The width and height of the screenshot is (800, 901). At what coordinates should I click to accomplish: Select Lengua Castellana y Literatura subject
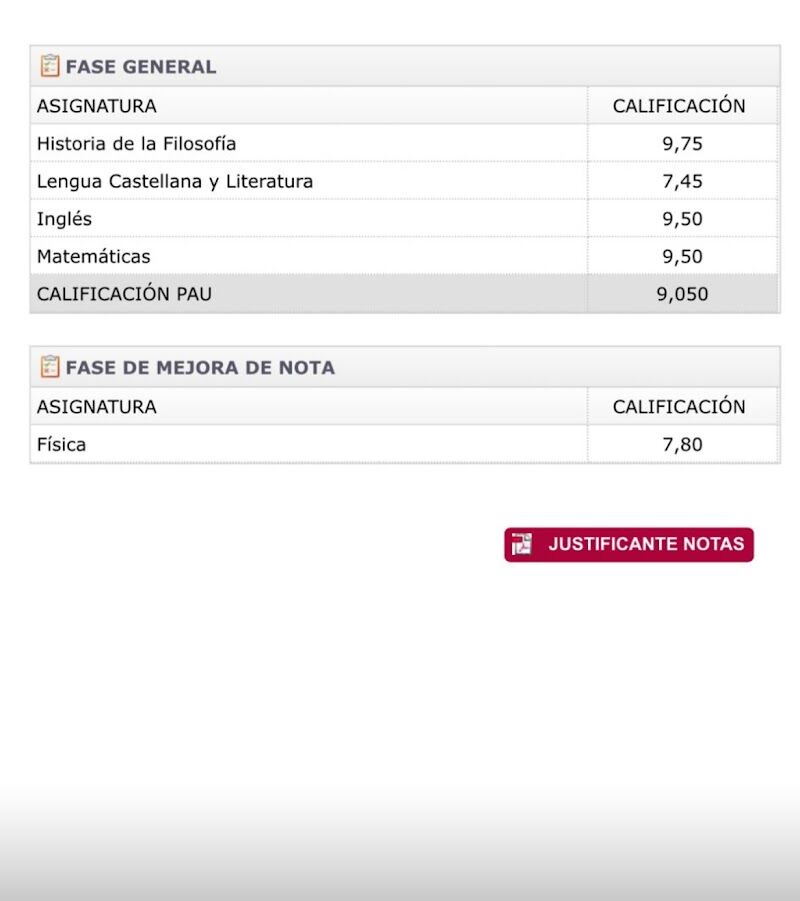pyautogui.click(x=175, y=181)
